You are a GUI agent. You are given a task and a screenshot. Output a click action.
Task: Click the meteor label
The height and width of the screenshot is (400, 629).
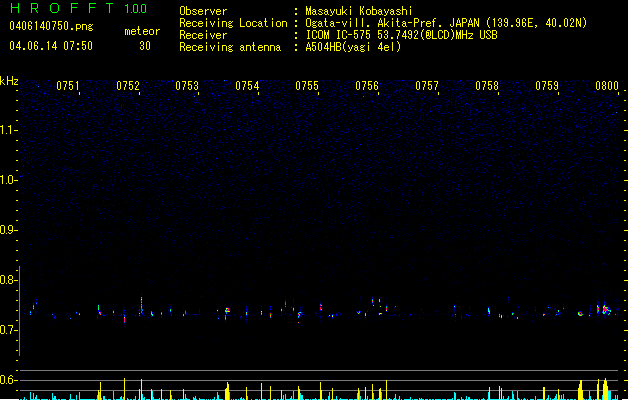point(142,31)
